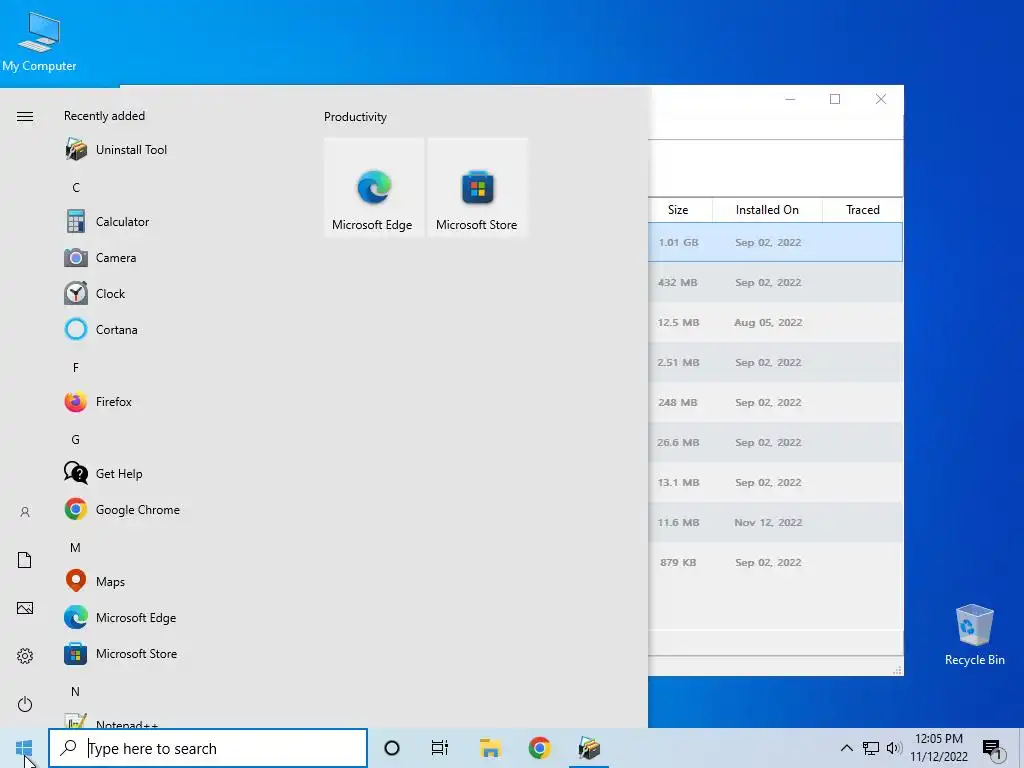1024x768 pixels.
Task: Select the 12.5 MB row dated Aug 05
Action: (776, 322)
